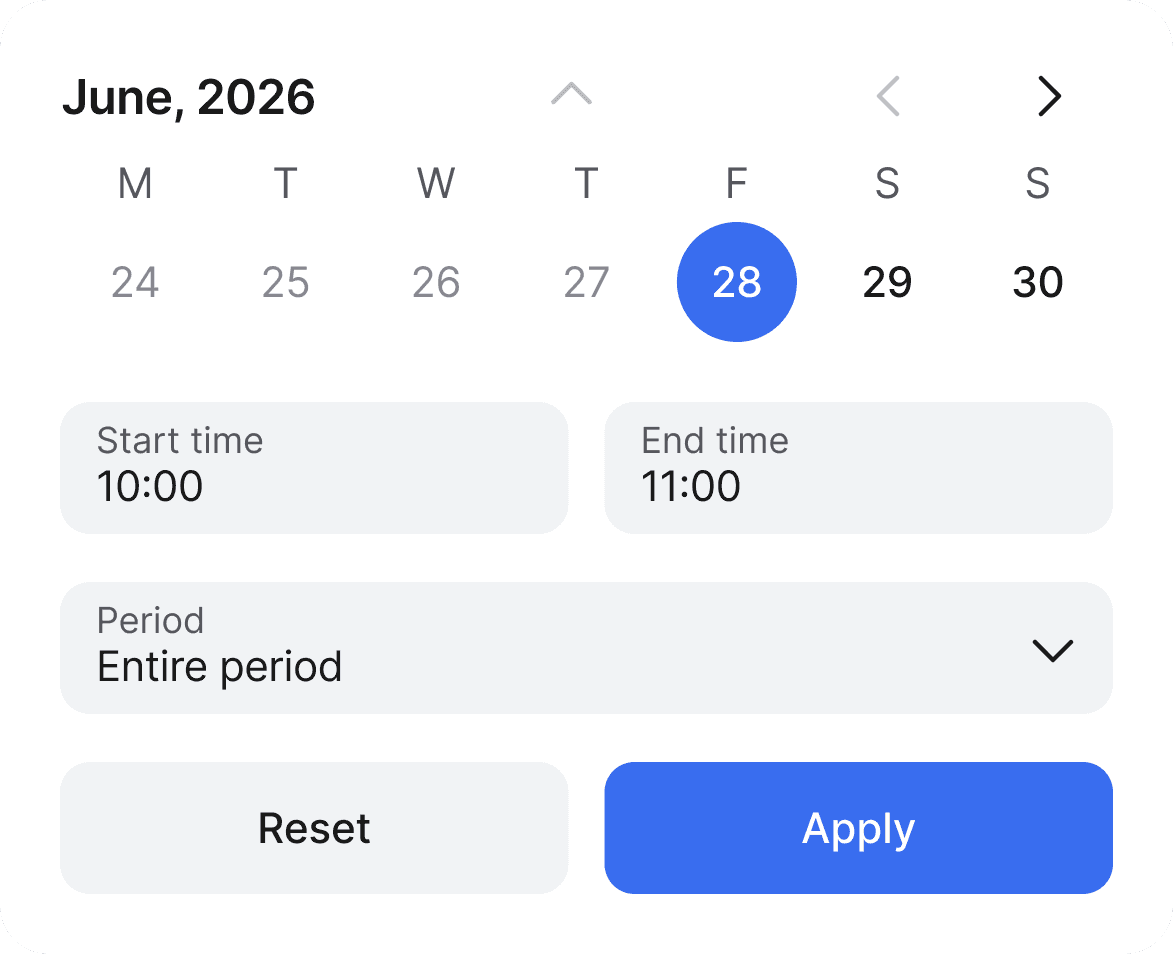The width and height of the screenshot is (1173, 954).
Task: Click the 10:00 start time value
Action: coord(149,487)
